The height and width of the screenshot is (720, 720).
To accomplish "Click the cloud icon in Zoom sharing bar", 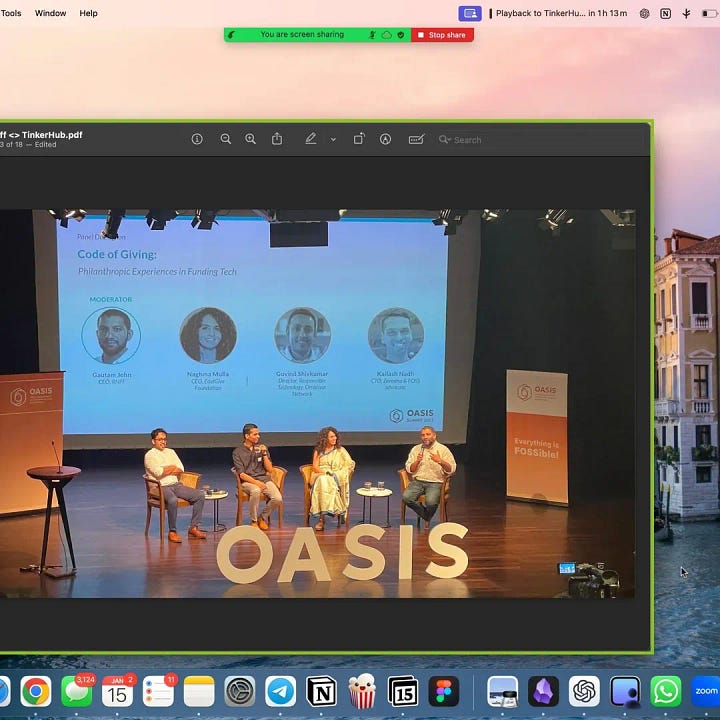I will 387,35.
